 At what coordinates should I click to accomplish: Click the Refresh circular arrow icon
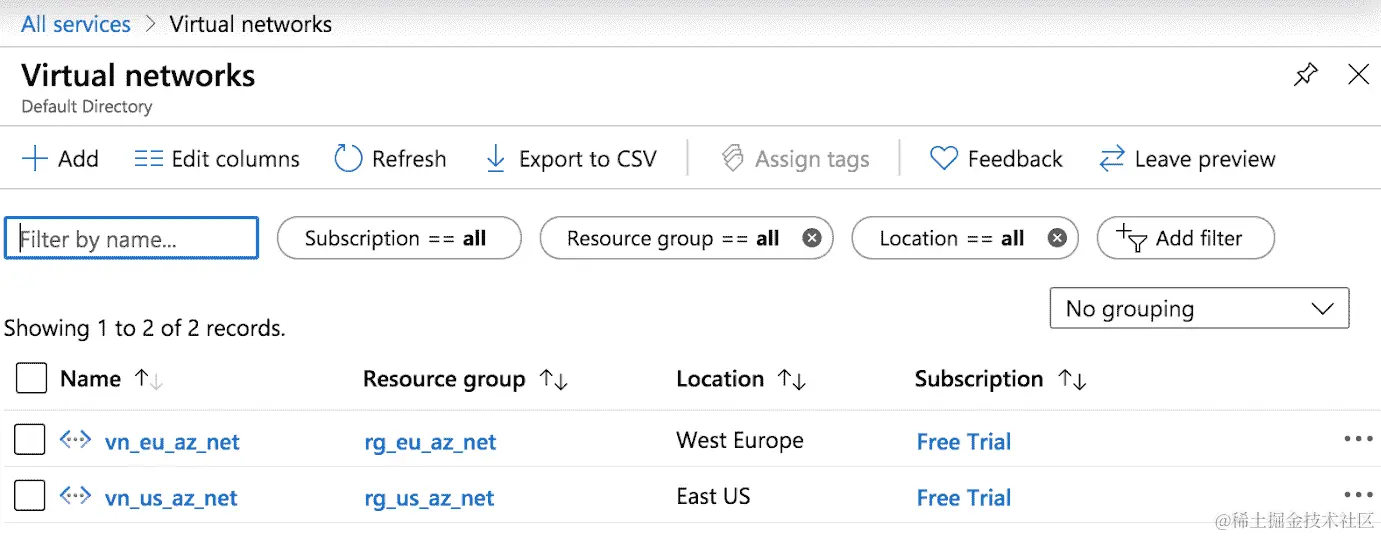pyautogui.click(x=348, y=159)
